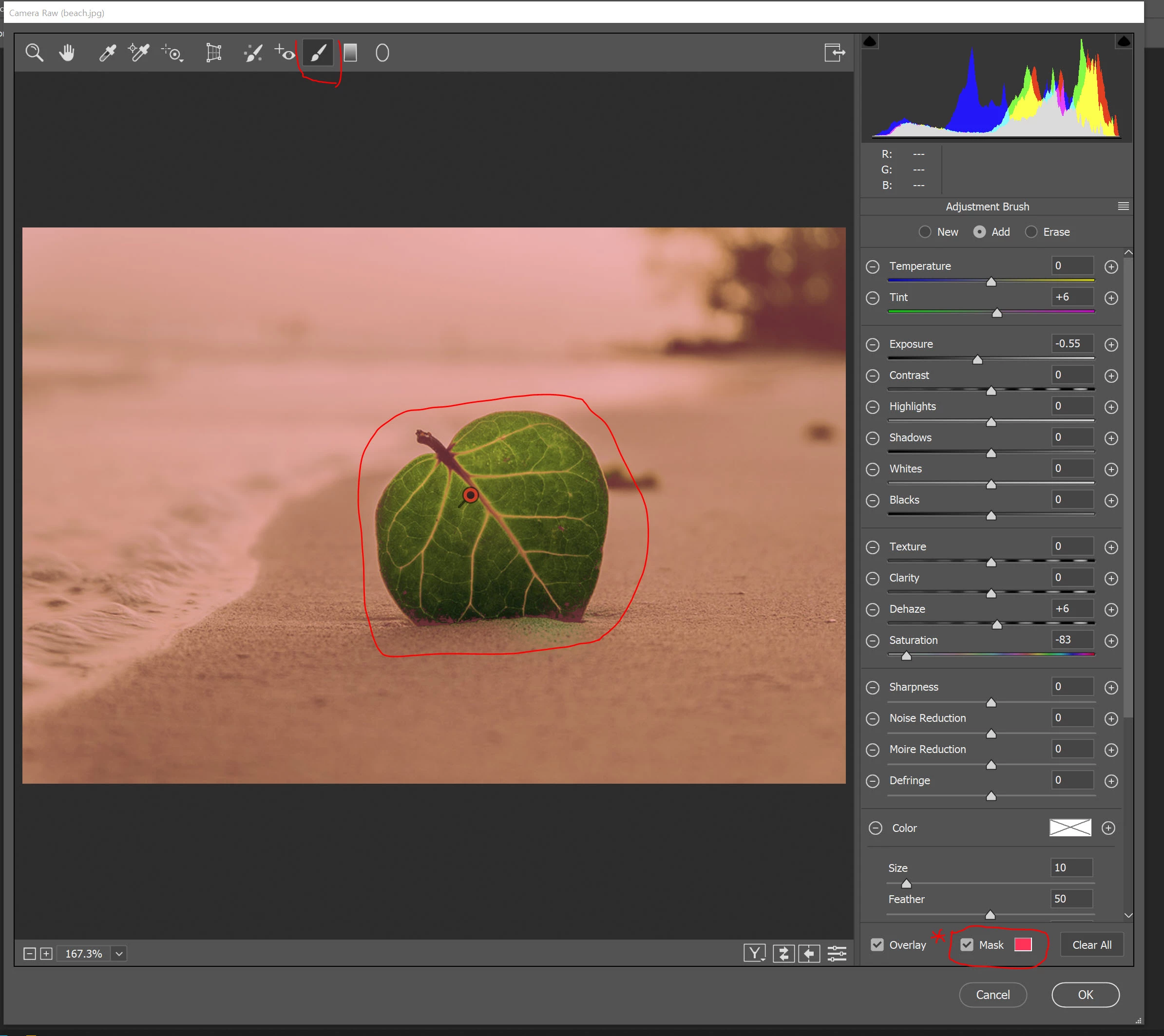1164x1036 pixels.
Task: Open the before/after view Y dropdown
Action: tap(755, 954)
